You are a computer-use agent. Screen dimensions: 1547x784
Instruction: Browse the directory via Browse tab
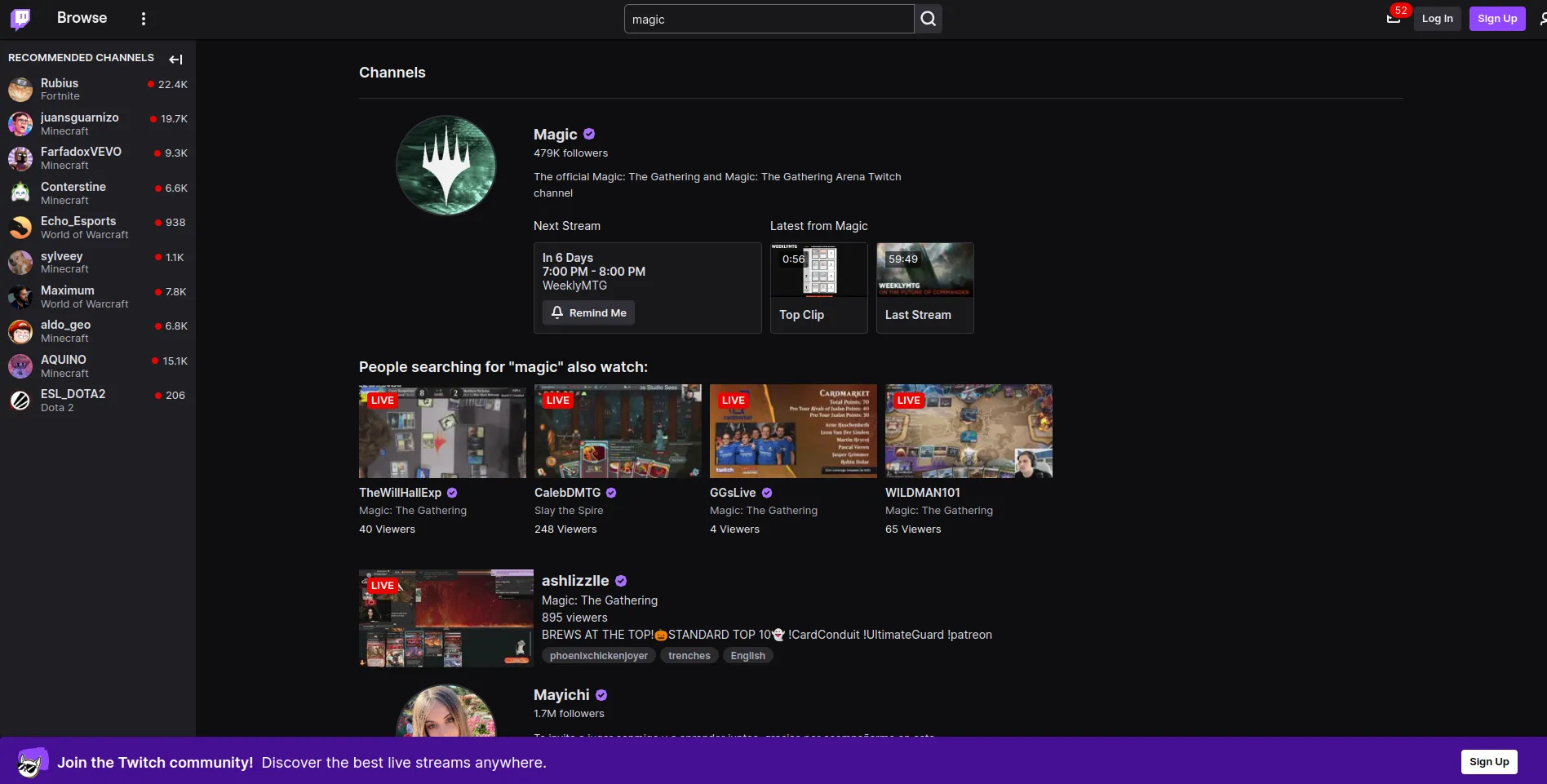tap(82, 18)
